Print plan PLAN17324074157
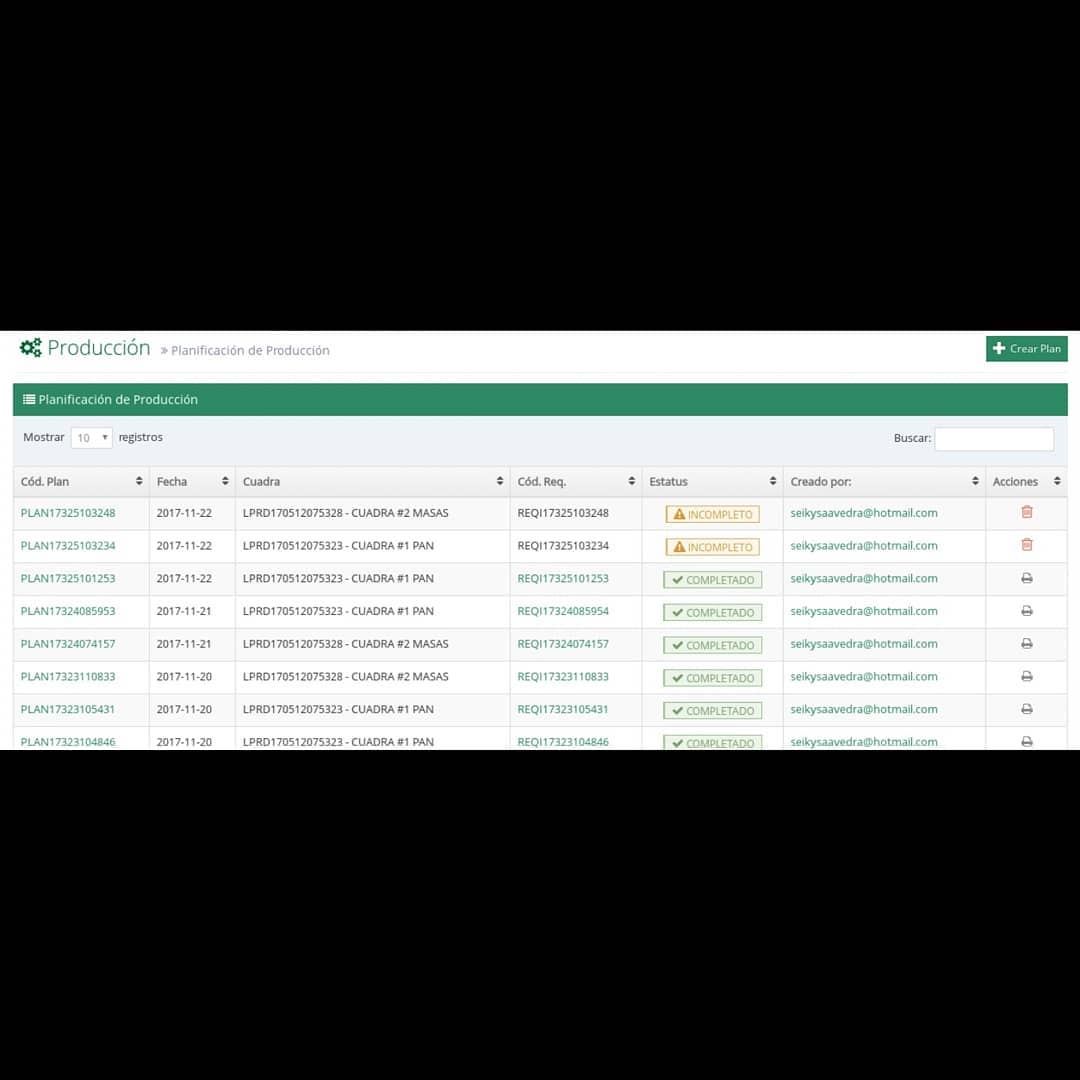The width and height of the screenshot is (1080, 1080). point(1027,643)
